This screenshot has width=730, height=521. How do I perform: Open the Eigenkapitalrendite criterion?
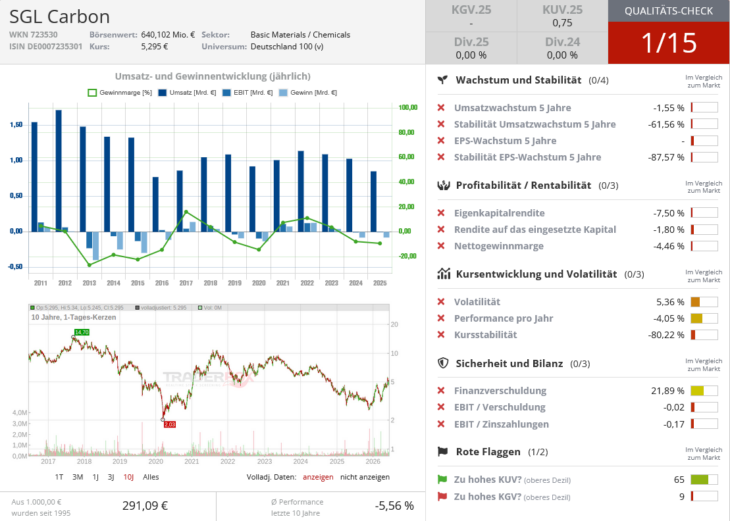(x=499, y=213)
